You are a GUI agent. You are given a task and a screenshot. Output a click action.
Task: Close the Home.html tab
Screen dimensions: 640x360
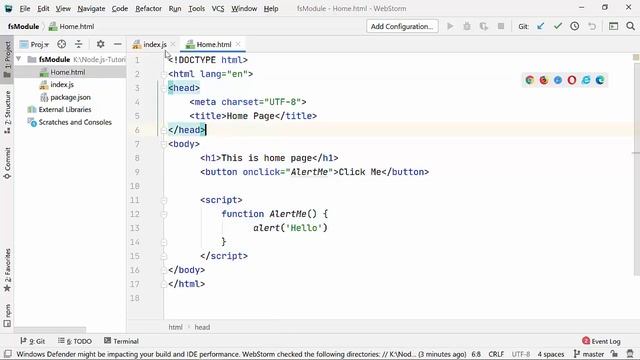[238, 44]
